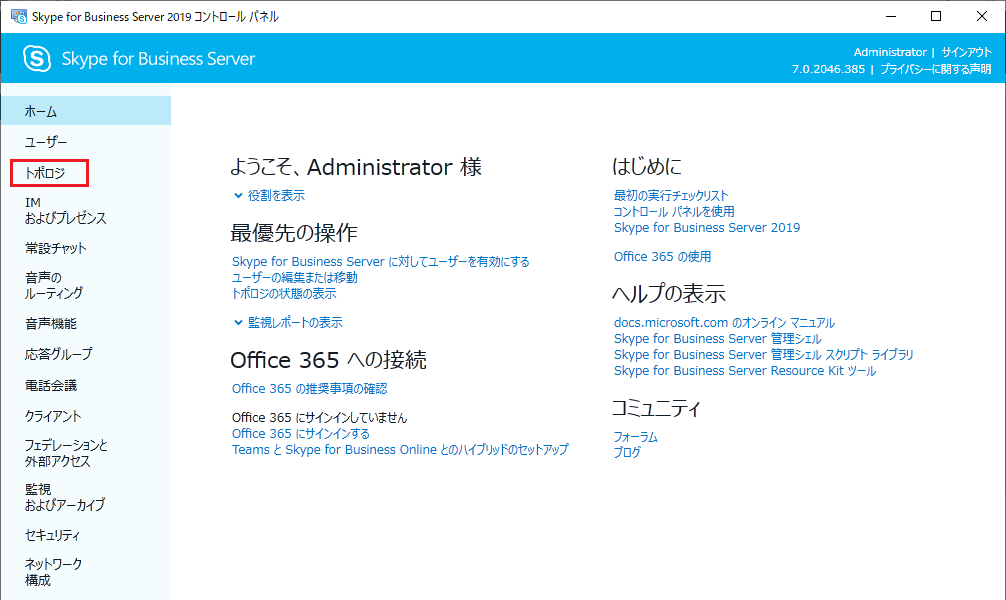1006x600 pixels.
Task: Minimize the control panel window
Action: coord(891,17)
